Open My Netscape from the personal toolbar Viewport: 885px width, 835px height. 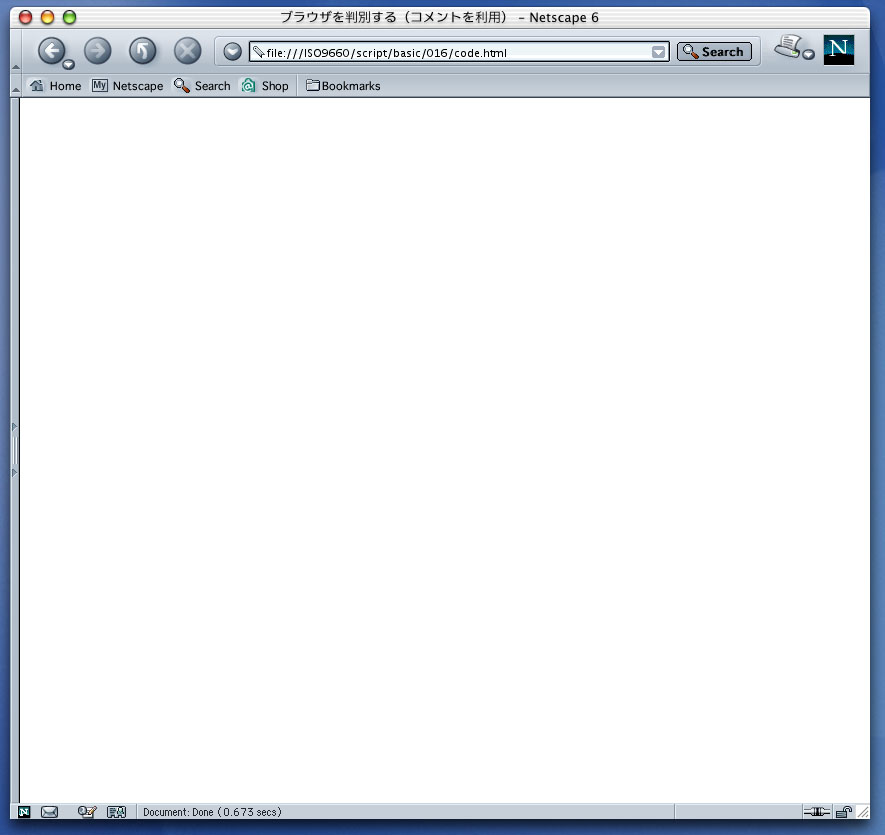tap(128, 86)
